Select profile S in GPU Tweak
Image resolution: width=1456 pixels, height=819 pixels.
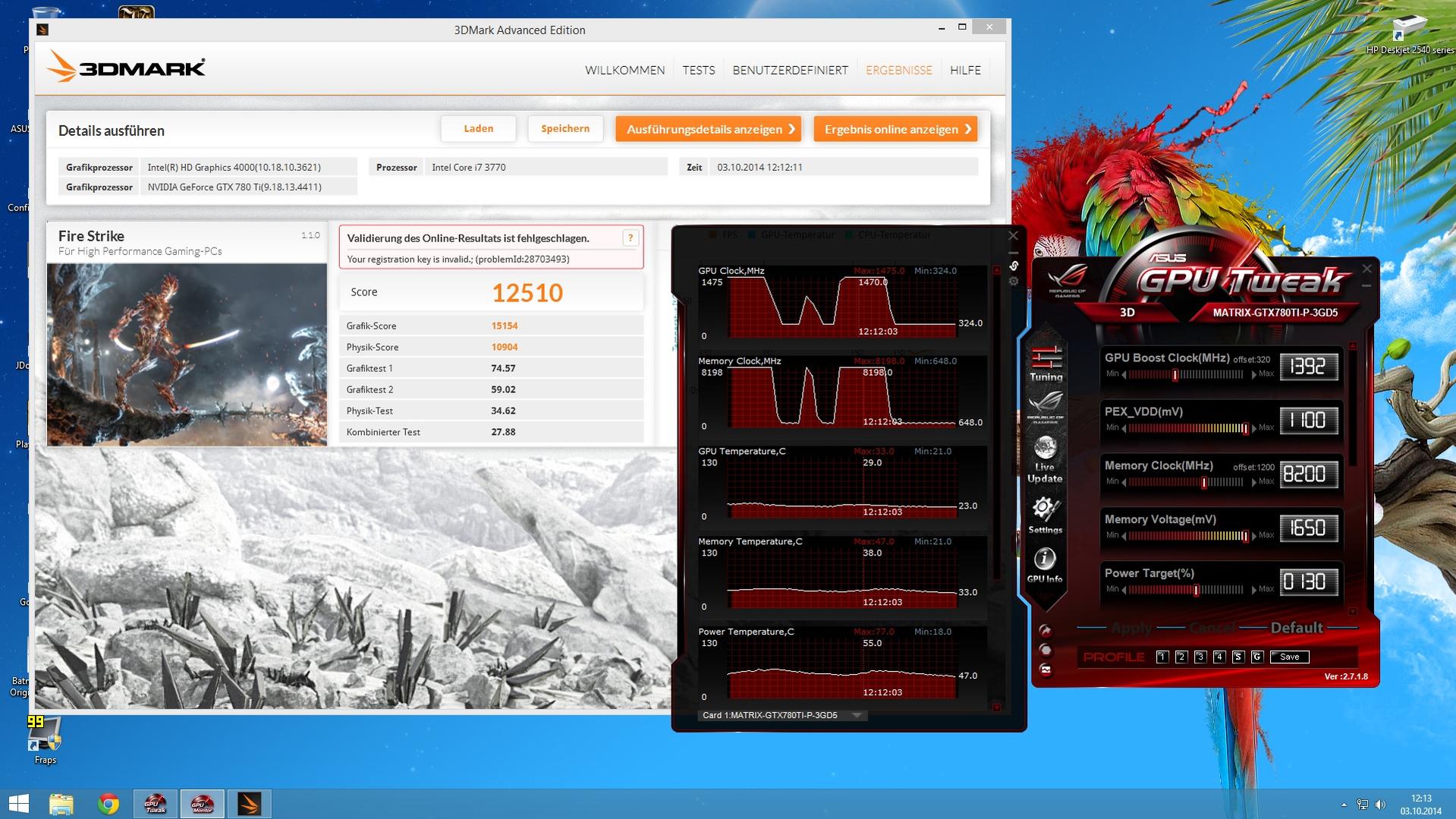click(x=1237, y=657)
